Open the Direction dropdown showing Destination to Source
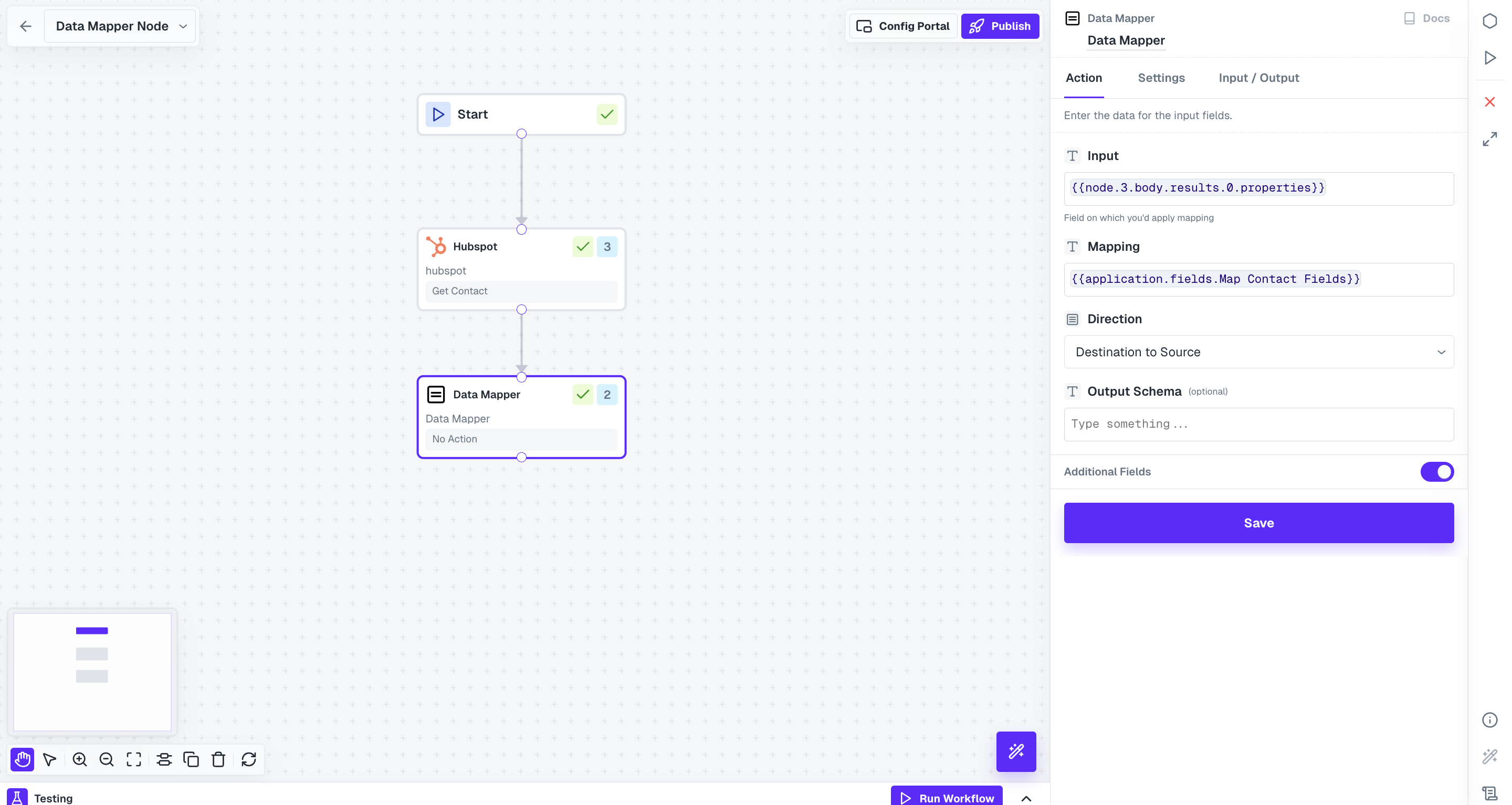This screenshot has height=805, width=1512. click(1258, 352)
